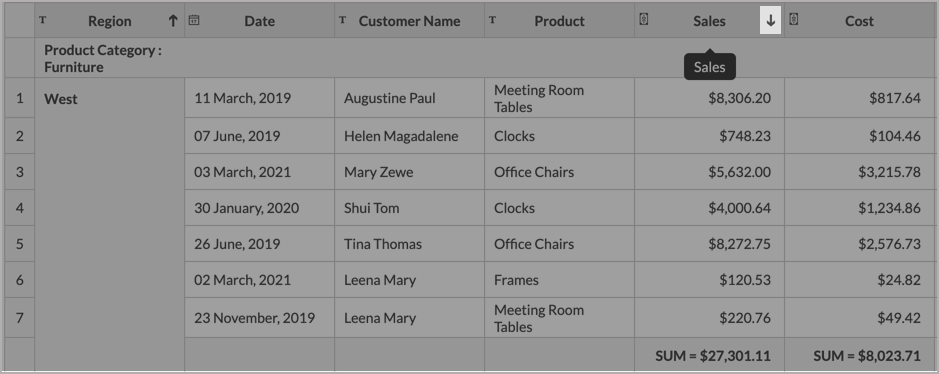Select the Date column header
Screen dimensions: 939x374
point(259,20)
